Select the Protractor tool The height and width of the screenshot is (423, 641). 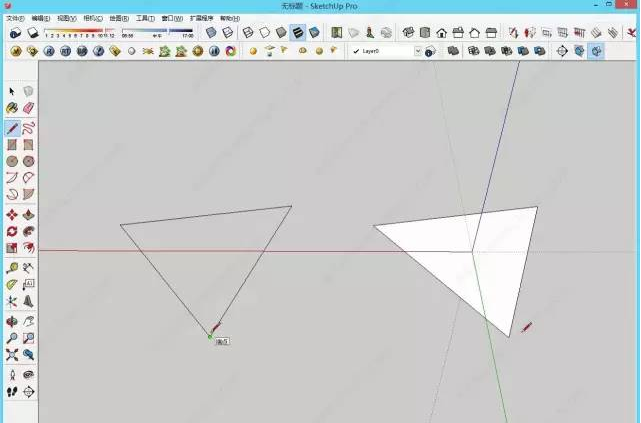(x=12, y=285)
